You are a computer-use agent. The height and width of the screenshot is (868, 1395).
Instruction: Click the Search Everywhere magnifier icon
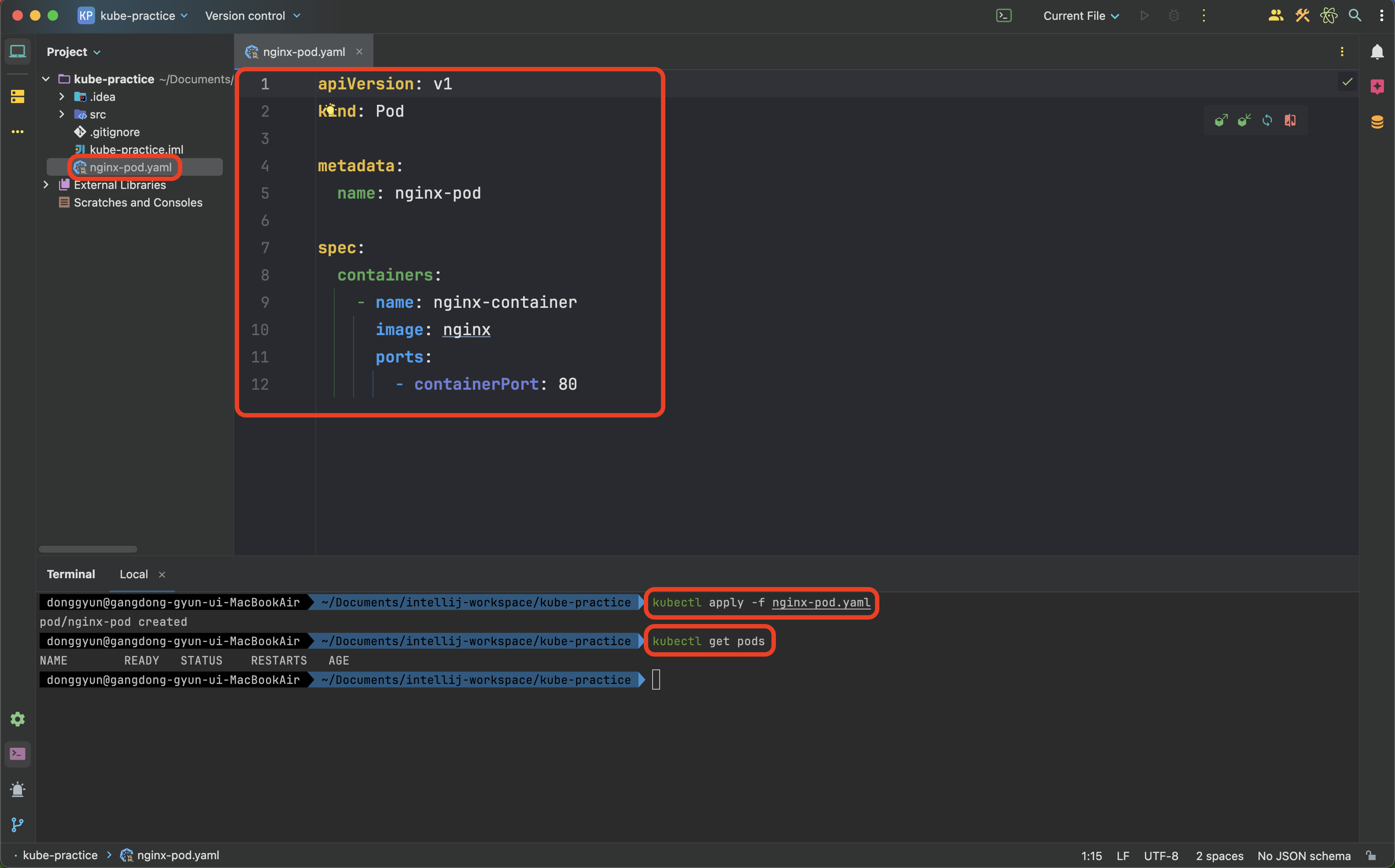click(x=1354, y=16)
